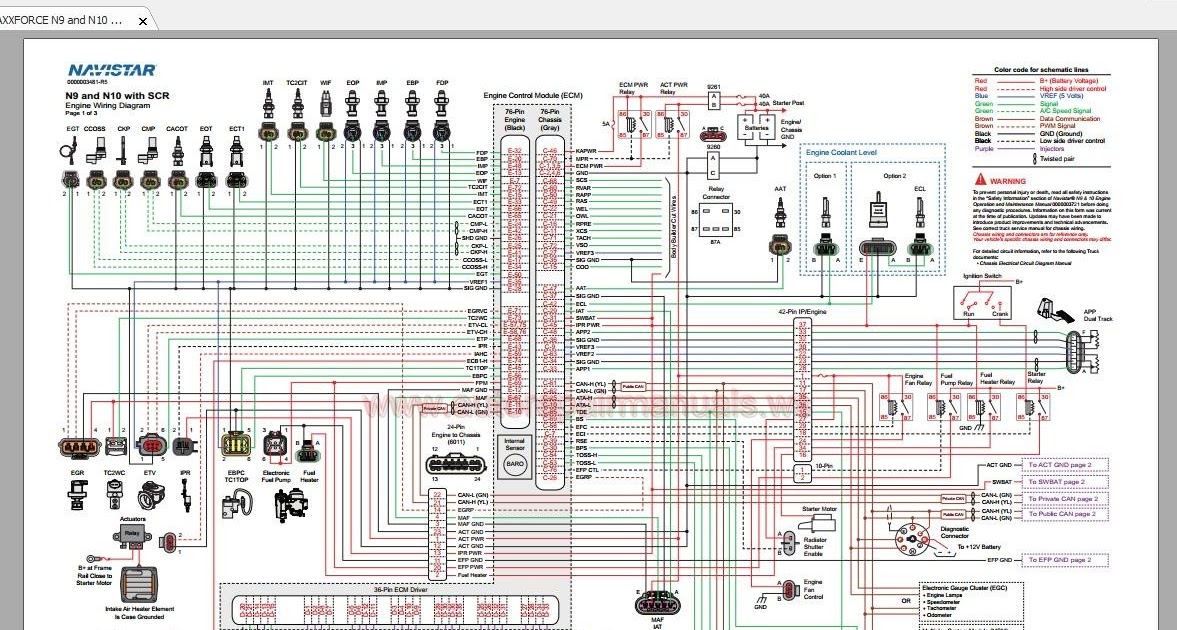Click the '42-Pin IP/Engine' connector label

pyautogui.click(x=802, y=311)
